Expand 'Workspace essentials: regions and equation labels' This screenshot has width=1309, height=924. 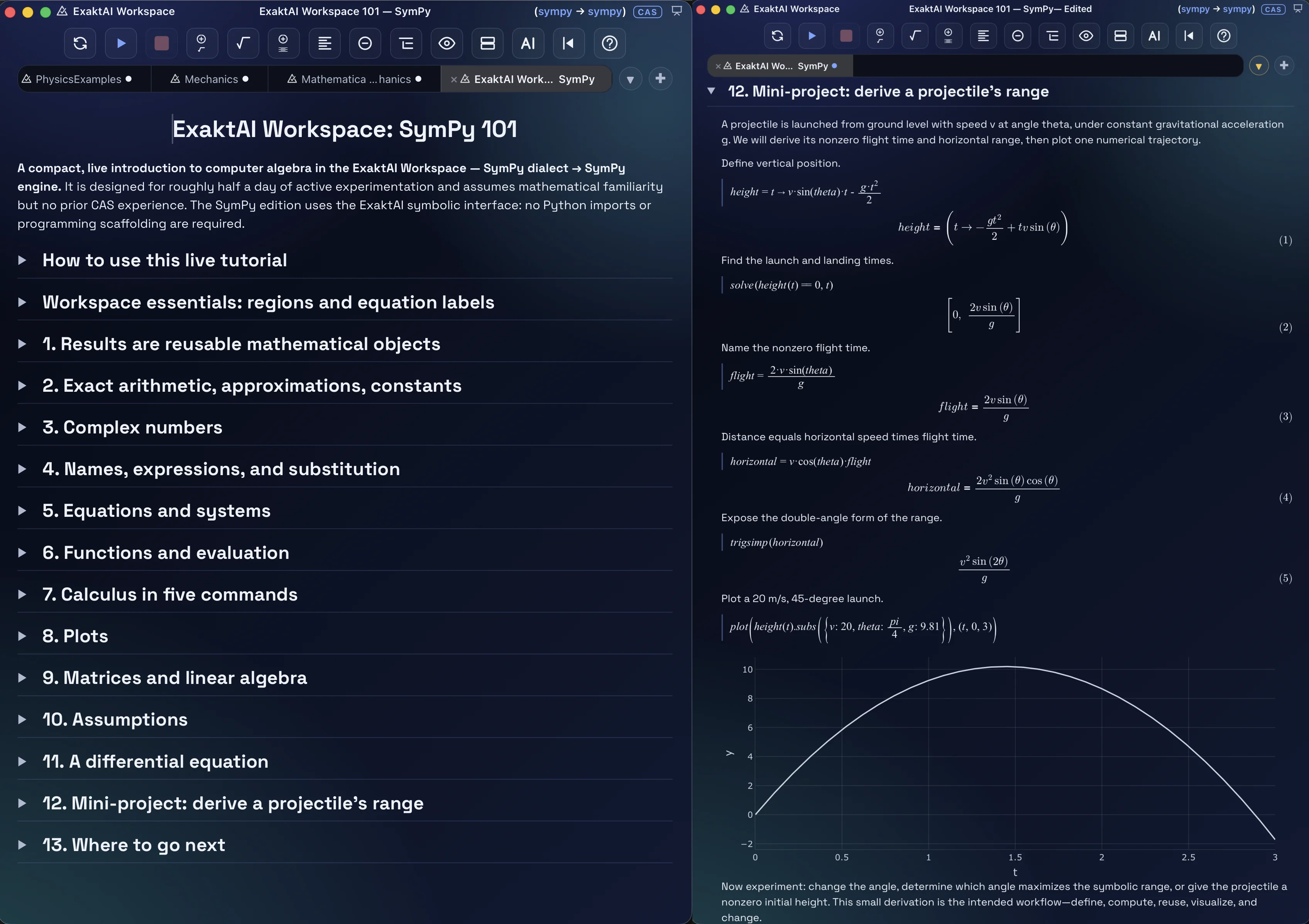(x=22, y=302)
